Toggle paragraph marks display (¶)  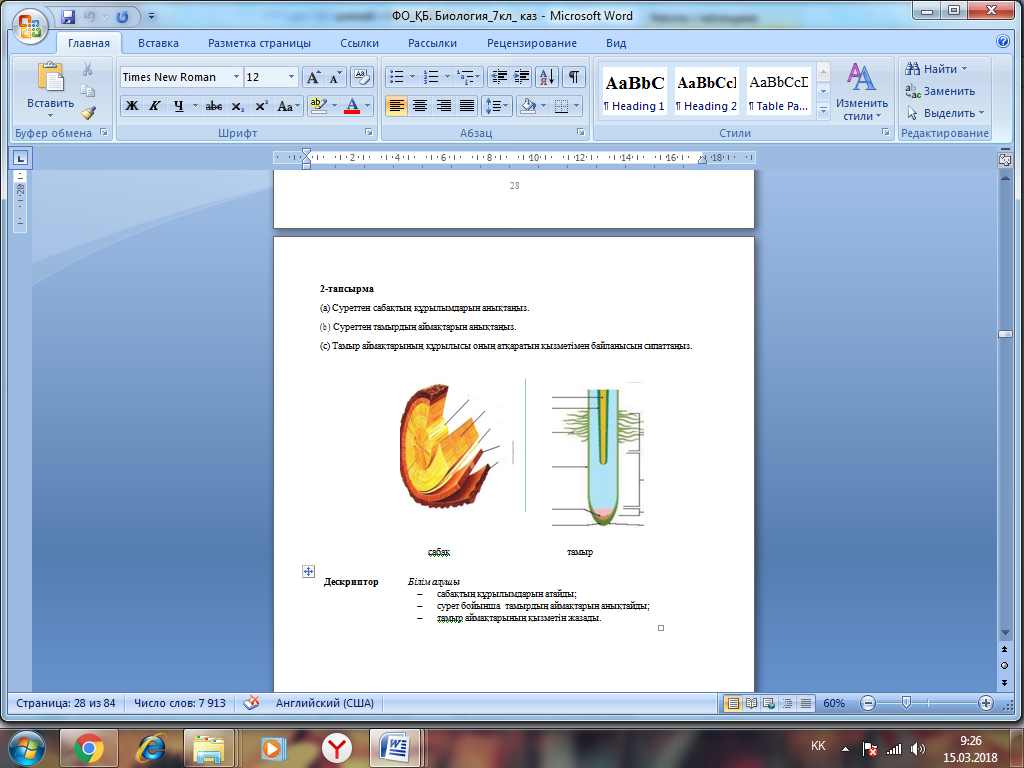click(573, 77)
